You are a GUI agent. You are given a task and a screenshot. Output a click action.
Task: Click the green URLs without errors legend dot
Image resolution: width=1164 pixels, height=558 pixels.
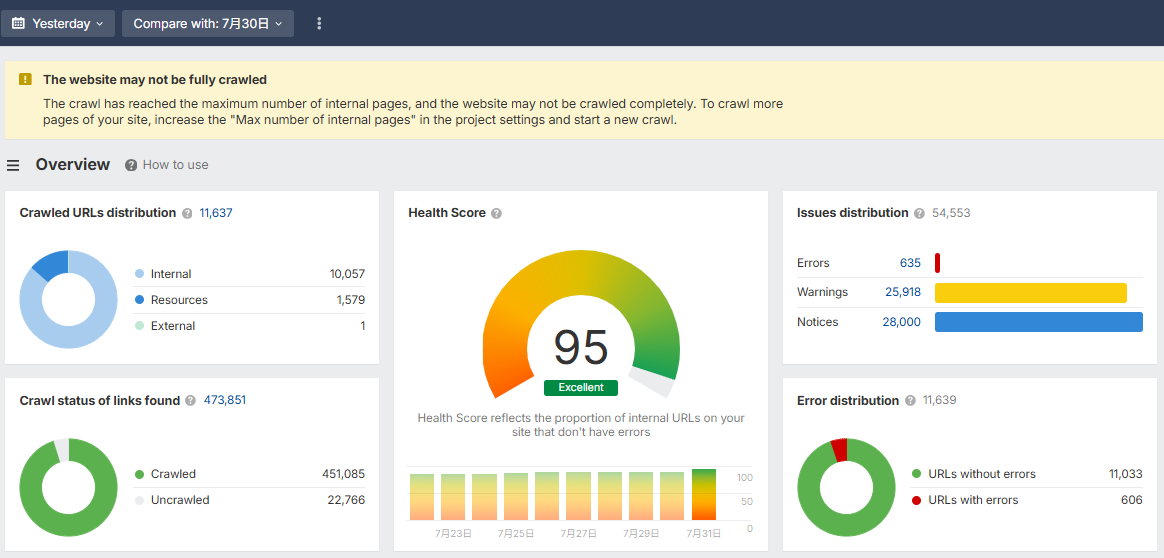(917, 474)
